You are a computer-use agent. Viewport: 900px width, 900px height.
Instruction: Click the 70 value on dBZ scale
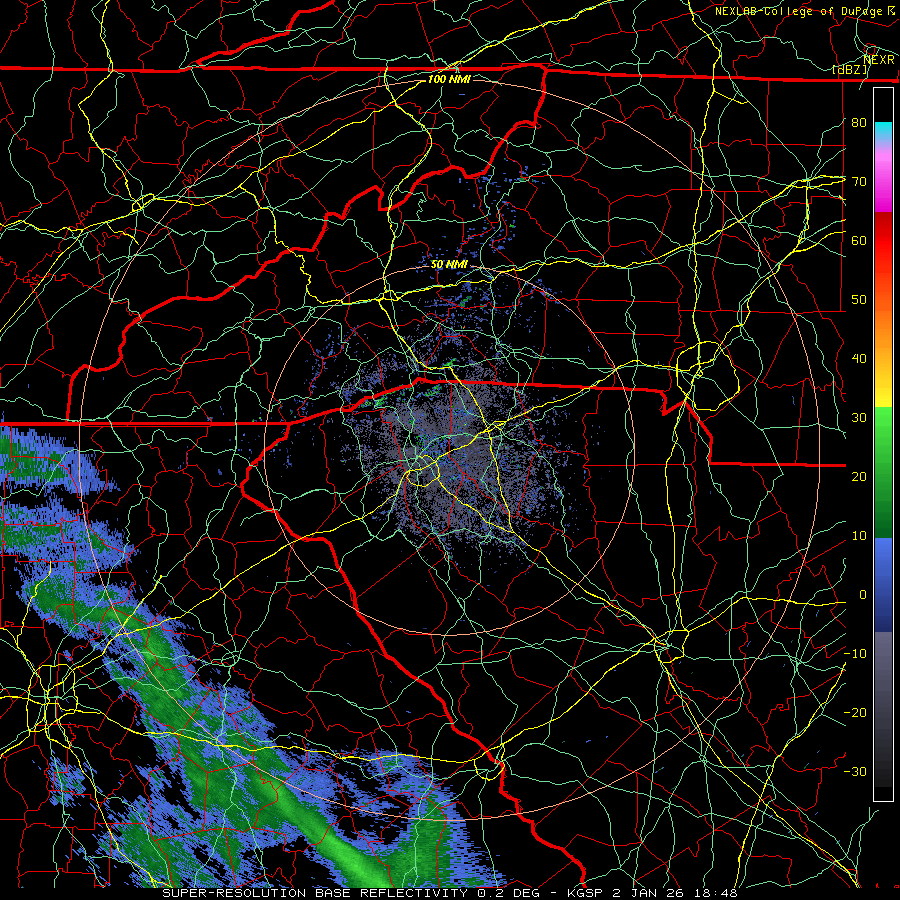[859, 181]
